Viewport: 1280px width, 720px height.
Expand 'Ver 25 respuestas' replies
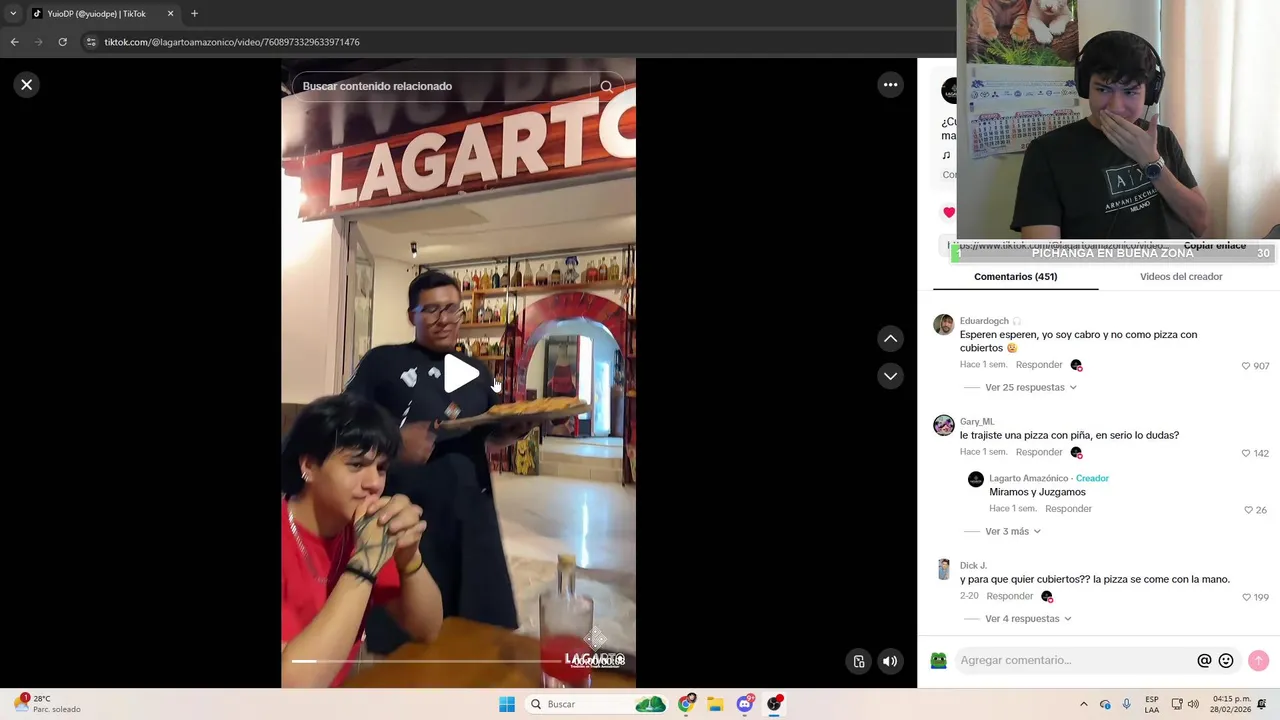coord(1031,387)
